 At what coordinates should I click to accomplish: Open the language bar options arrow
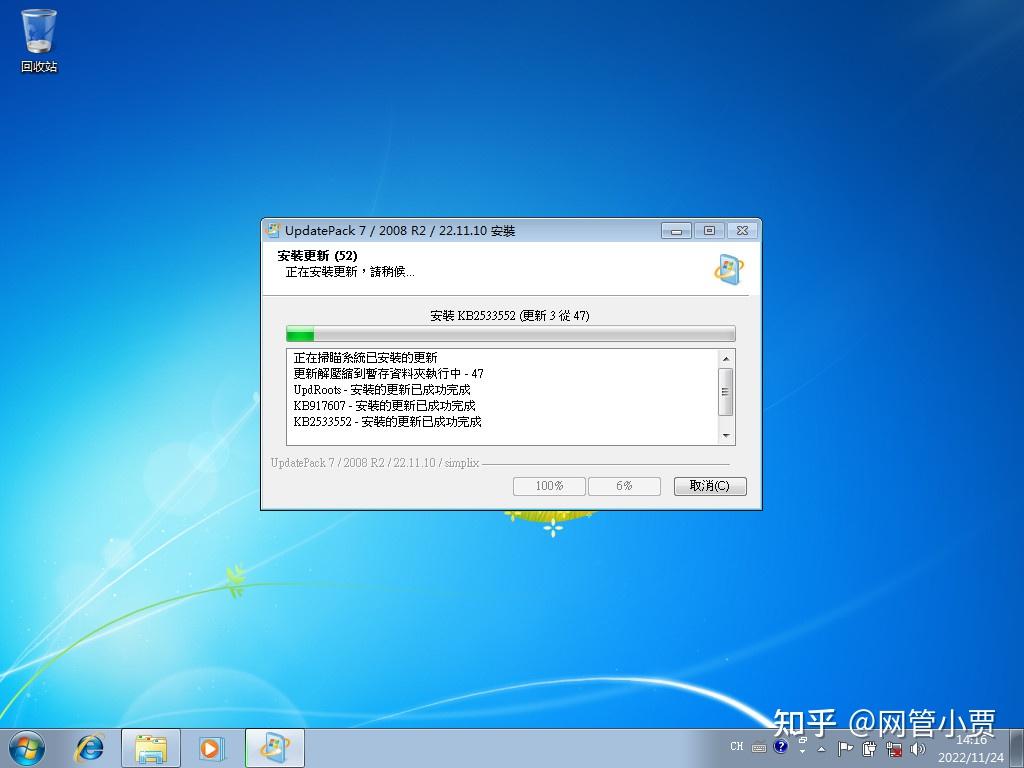[x=802, y=752]
